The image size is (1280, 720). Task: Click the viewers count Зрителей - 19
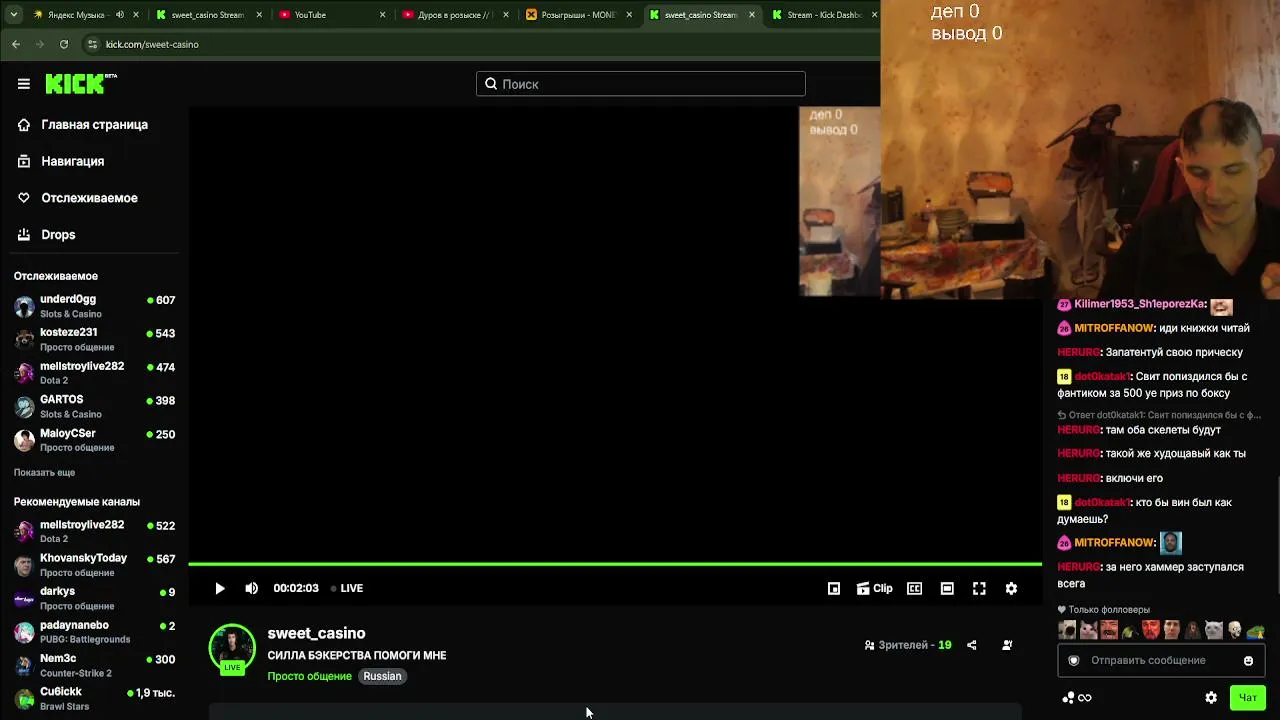click(x=908, y=645)
